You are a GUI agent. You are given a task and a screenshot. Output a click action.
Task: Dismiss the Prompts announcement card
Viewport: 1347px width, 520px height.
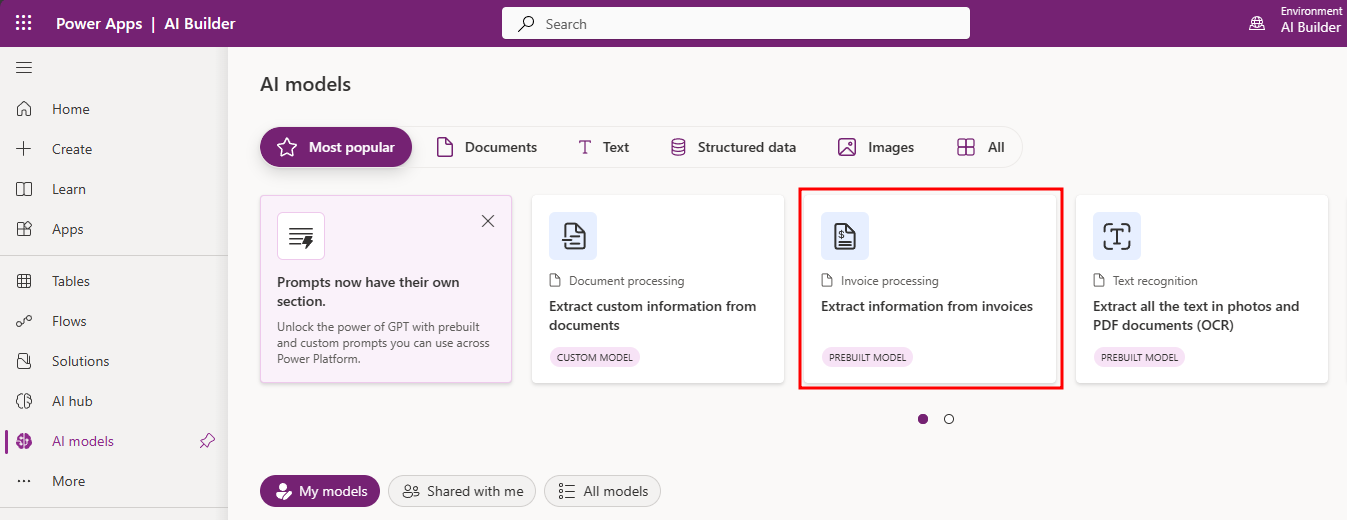(488, 221)
